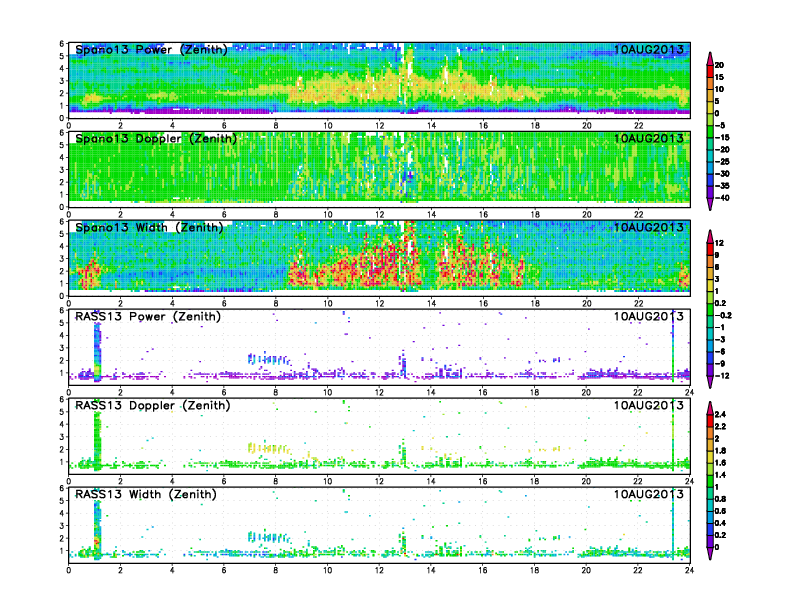
Task: Click the "-0.2" label on the middle colorbar
Action: 723,316
